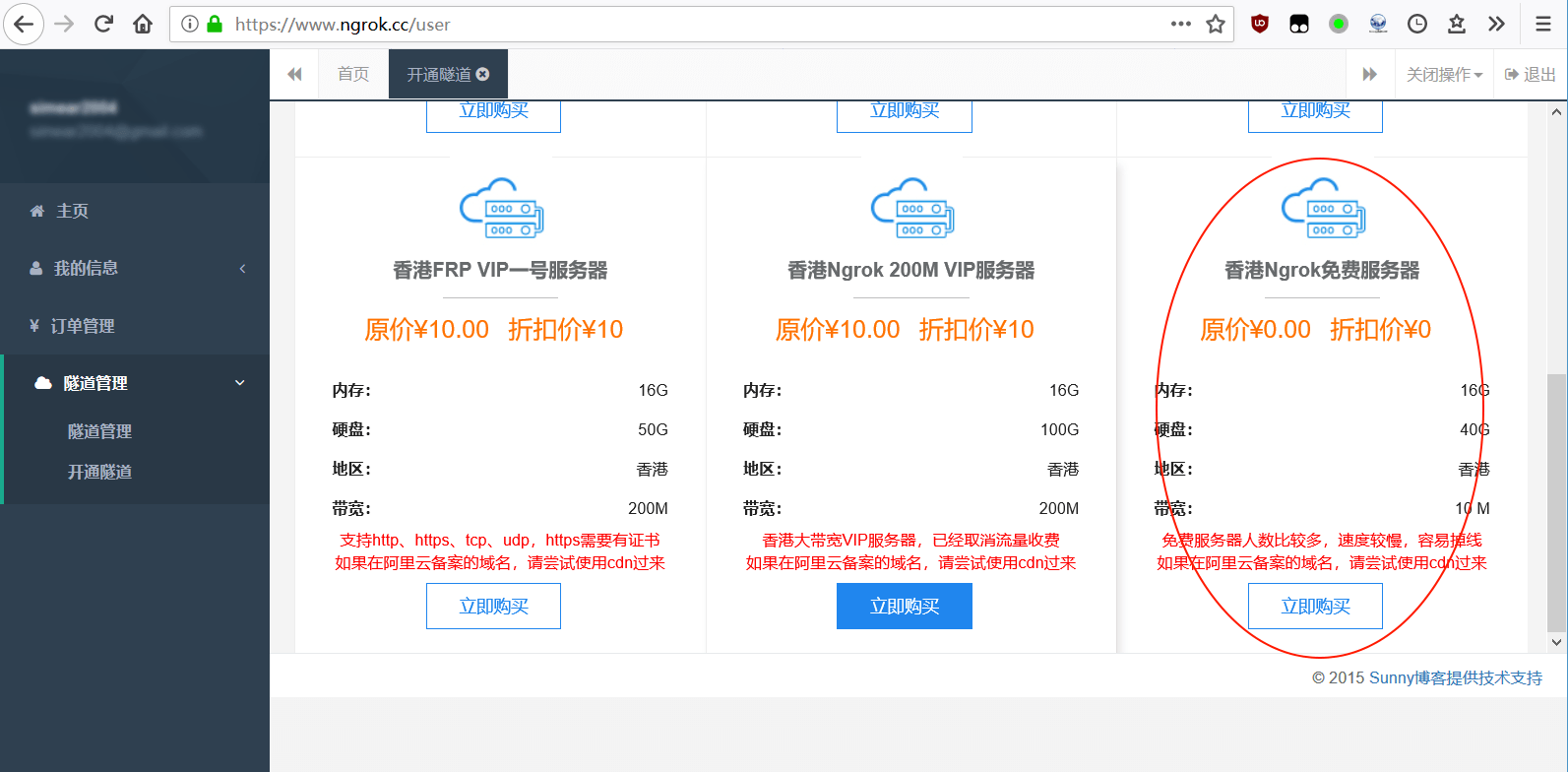Click the cloud server icon of 香港FRP VIP一号服务器
Image resolution: width=1568 pixels, height=772 pixels.
[x=502, y=208]
